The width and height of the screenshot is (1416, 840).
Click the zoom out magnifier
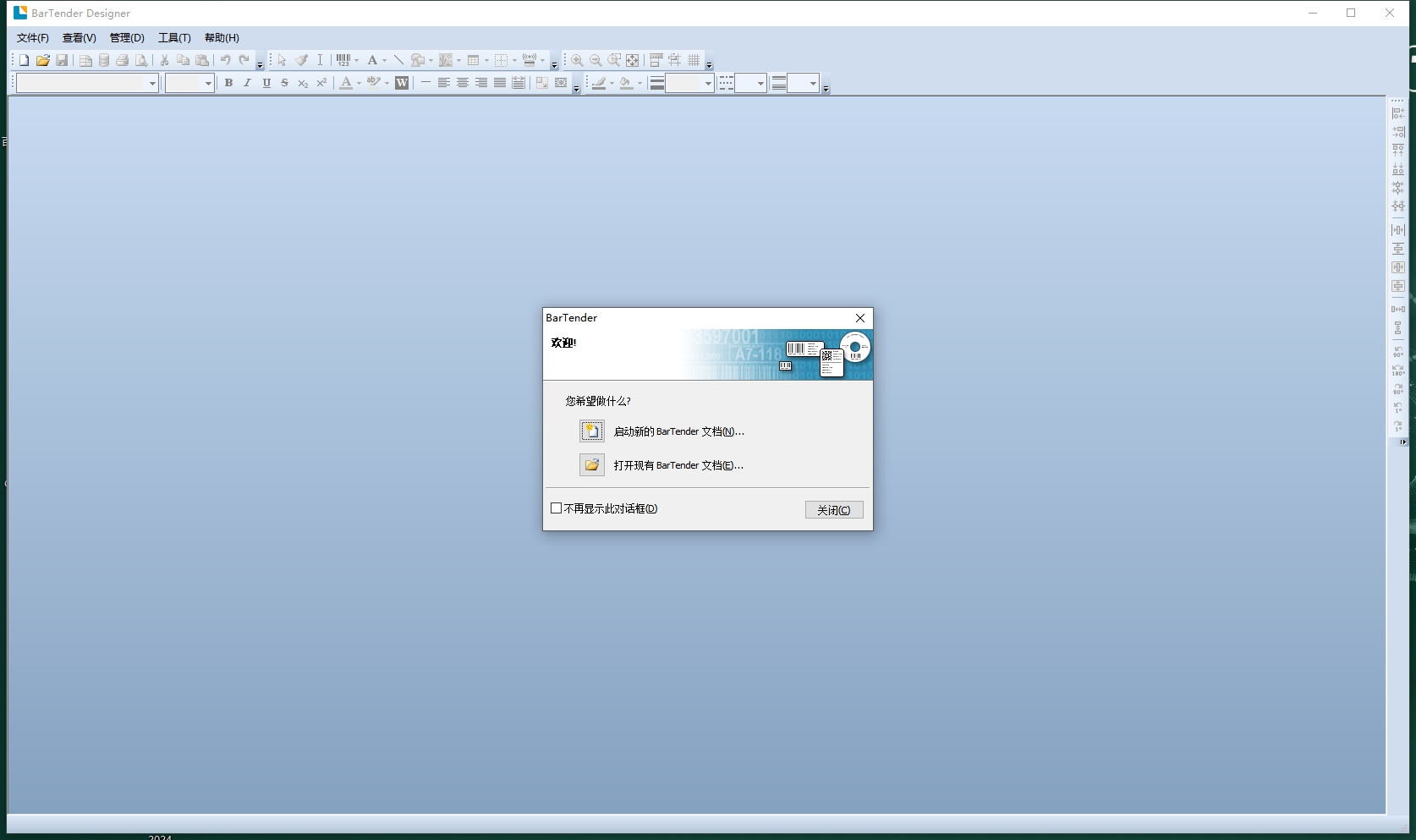click(x=595, y=60)
